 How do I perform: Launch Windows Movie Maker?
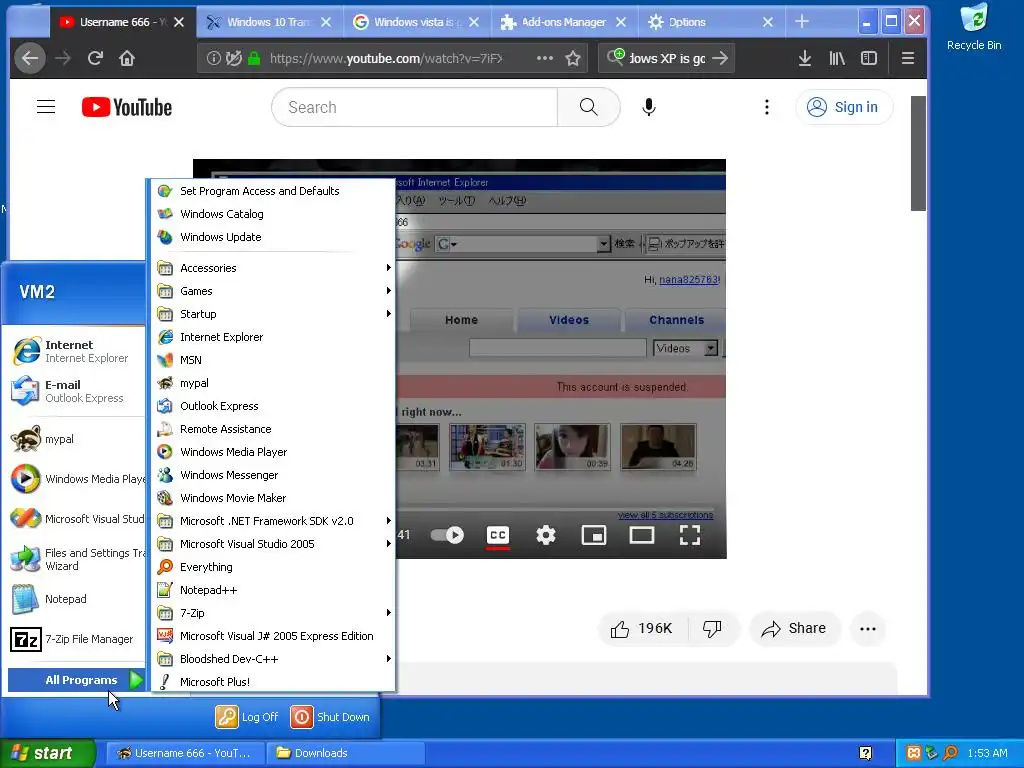click(x=274, y=498)
